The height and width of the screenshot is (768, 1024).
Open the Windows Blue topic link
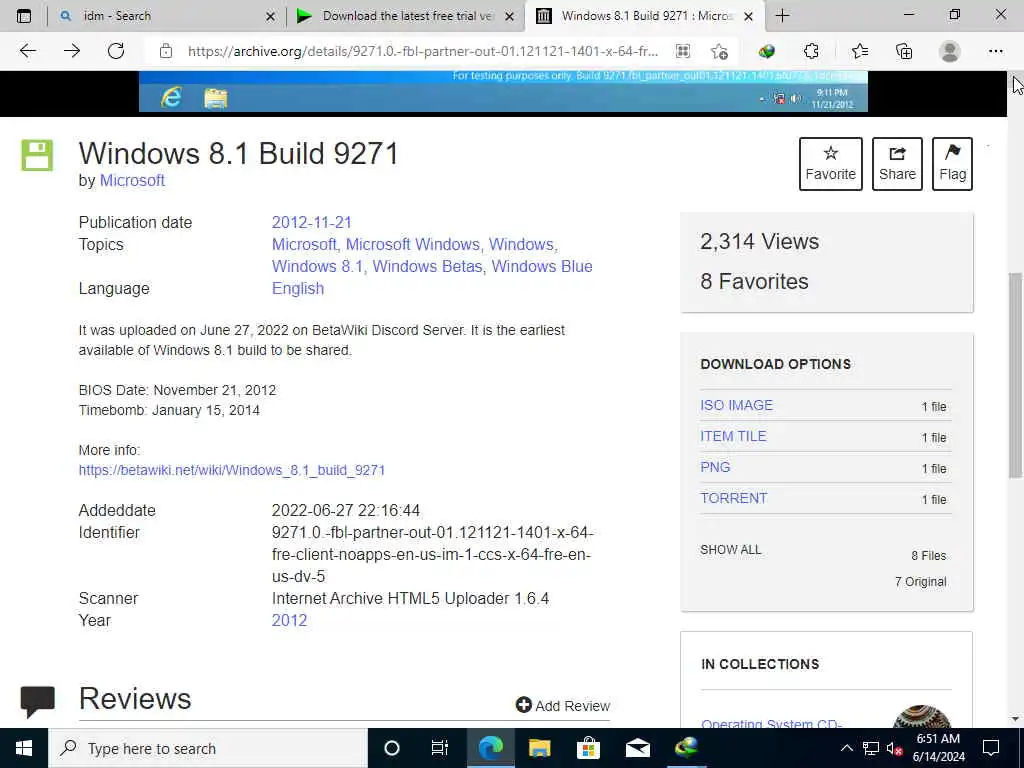542,266
